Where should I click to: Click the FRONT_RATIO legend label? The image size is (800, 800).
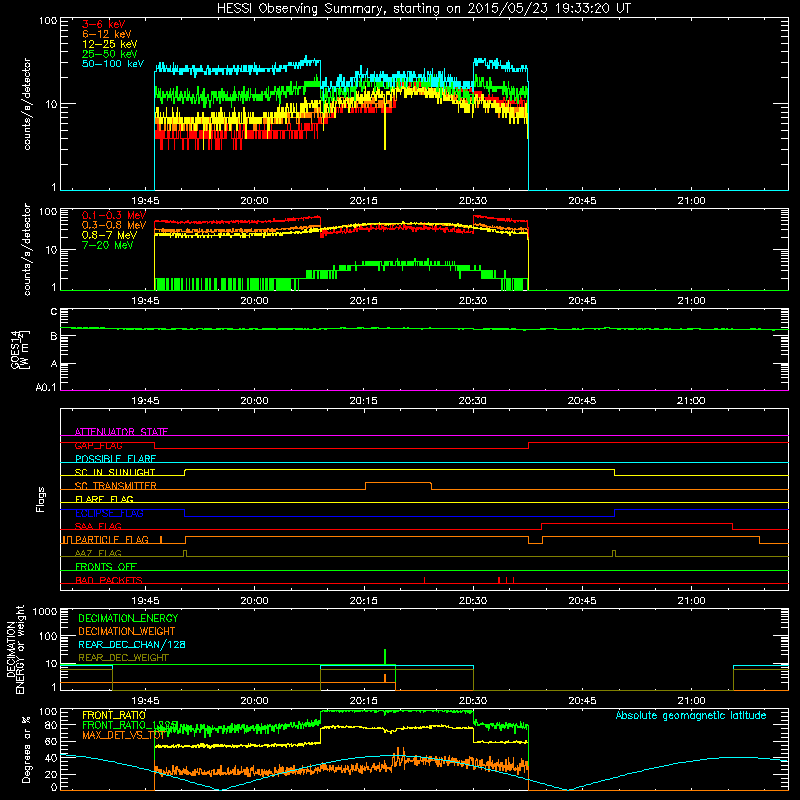114,715
